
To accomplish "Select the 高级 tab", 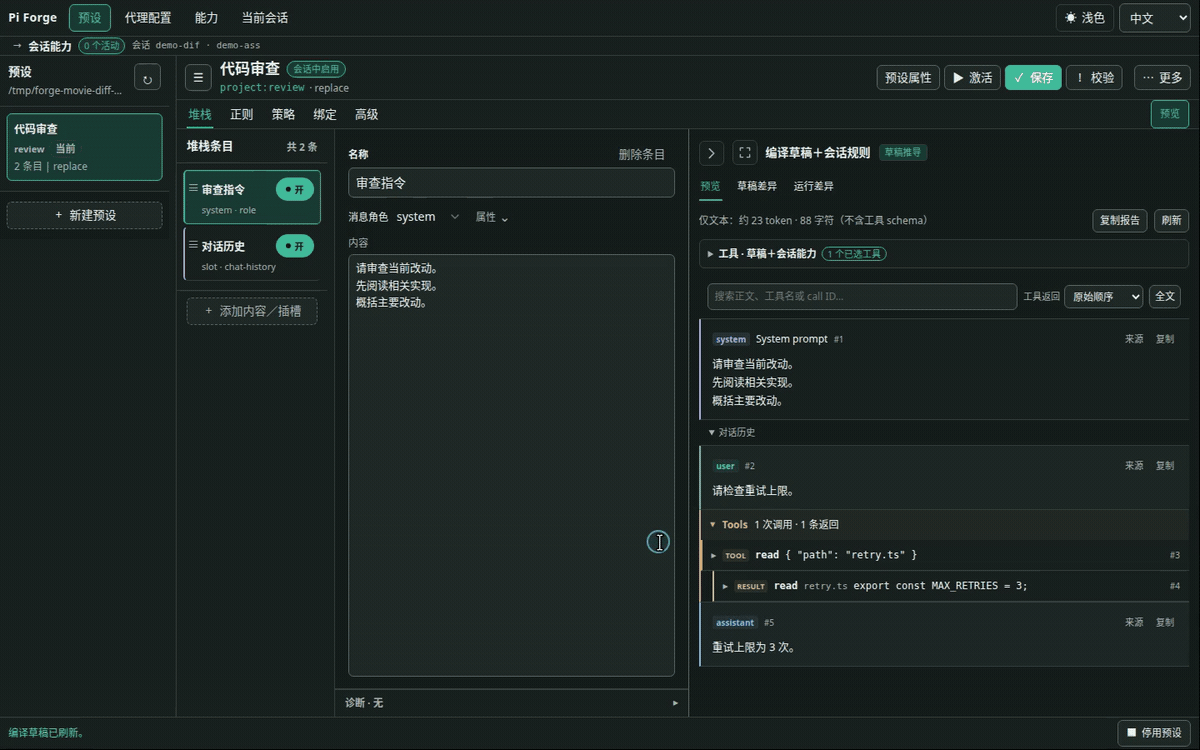I will [367, 114].
